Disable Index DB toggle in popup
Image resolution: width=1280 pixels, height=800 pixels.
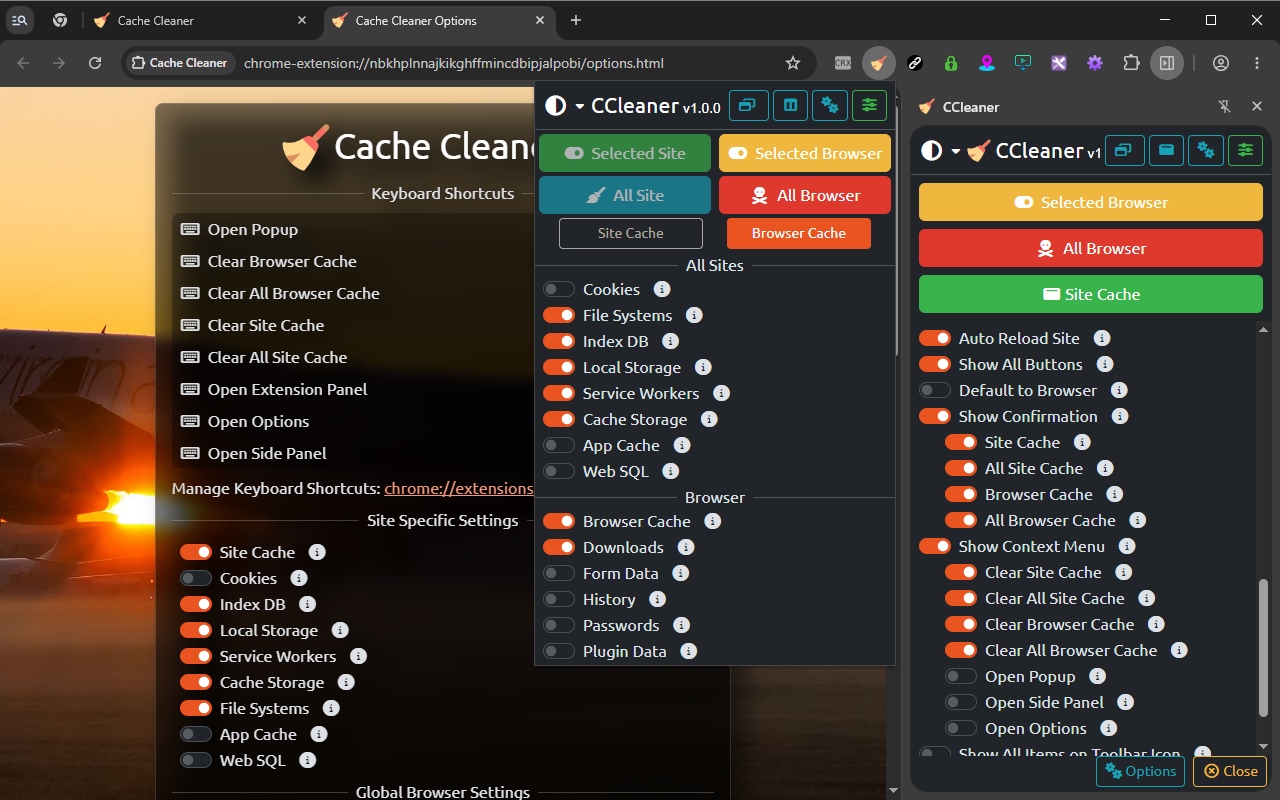pyautogui.click(x=559, y=341)
